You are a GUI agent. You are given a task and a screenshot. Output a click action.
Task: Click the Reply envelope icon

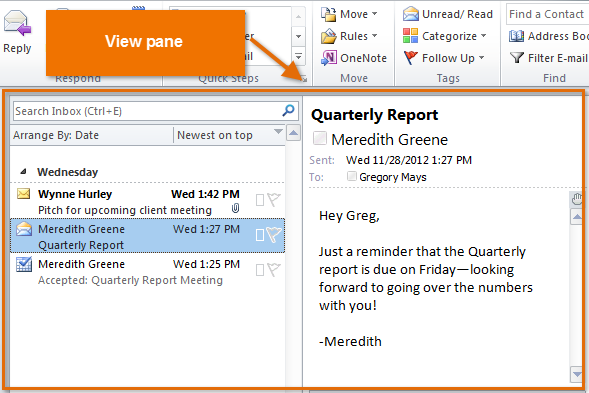click(x=17, y=23)
